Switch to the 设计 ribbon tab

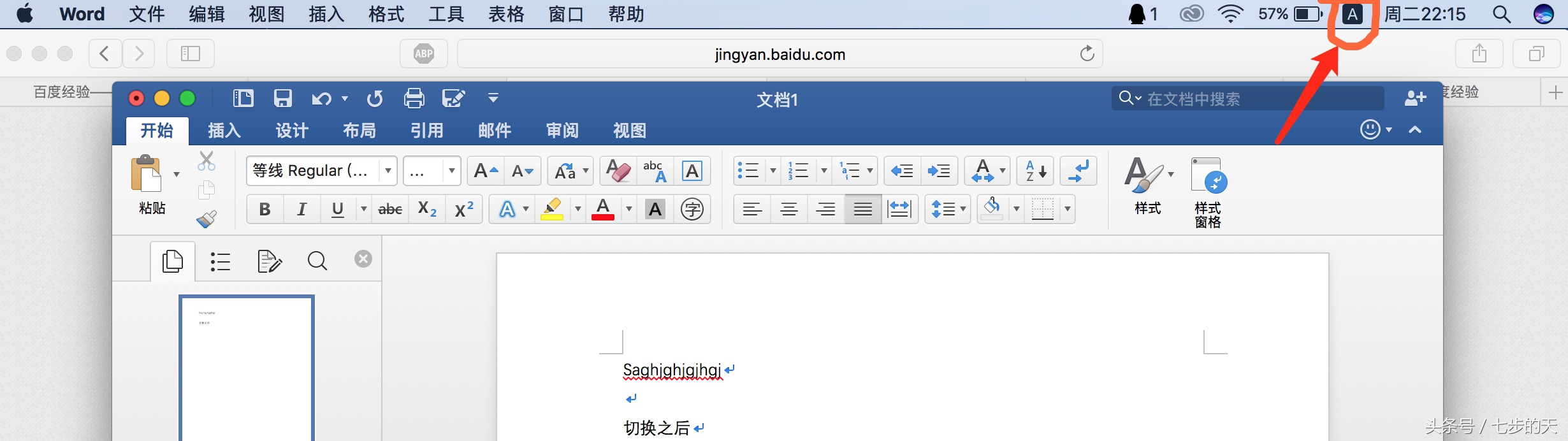[x=292, y=131]
